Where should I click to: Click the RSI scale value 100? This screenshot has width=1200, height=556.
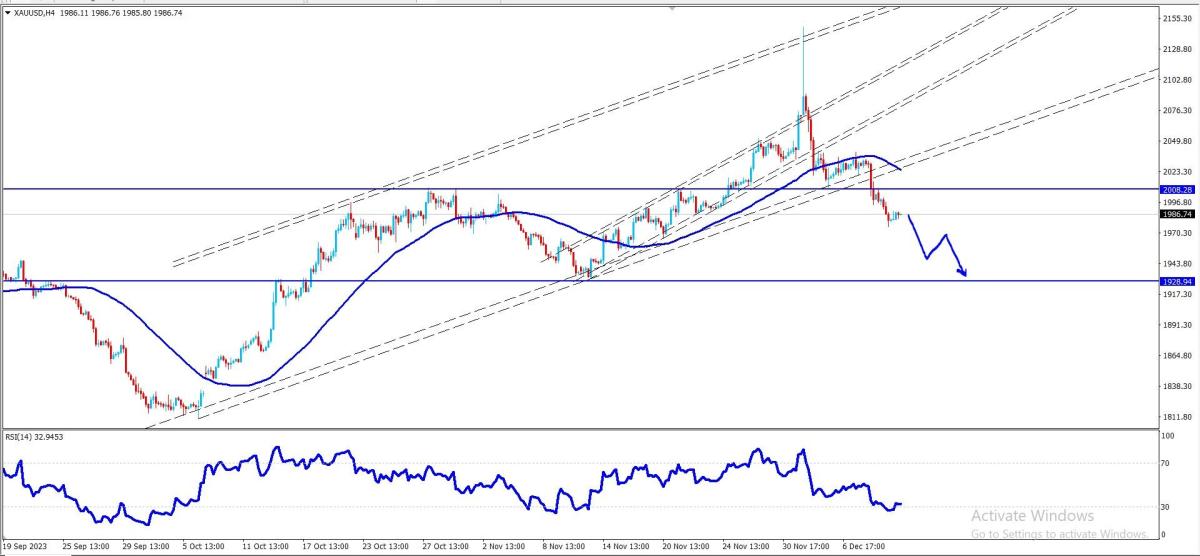click(x=1169, y=437)
